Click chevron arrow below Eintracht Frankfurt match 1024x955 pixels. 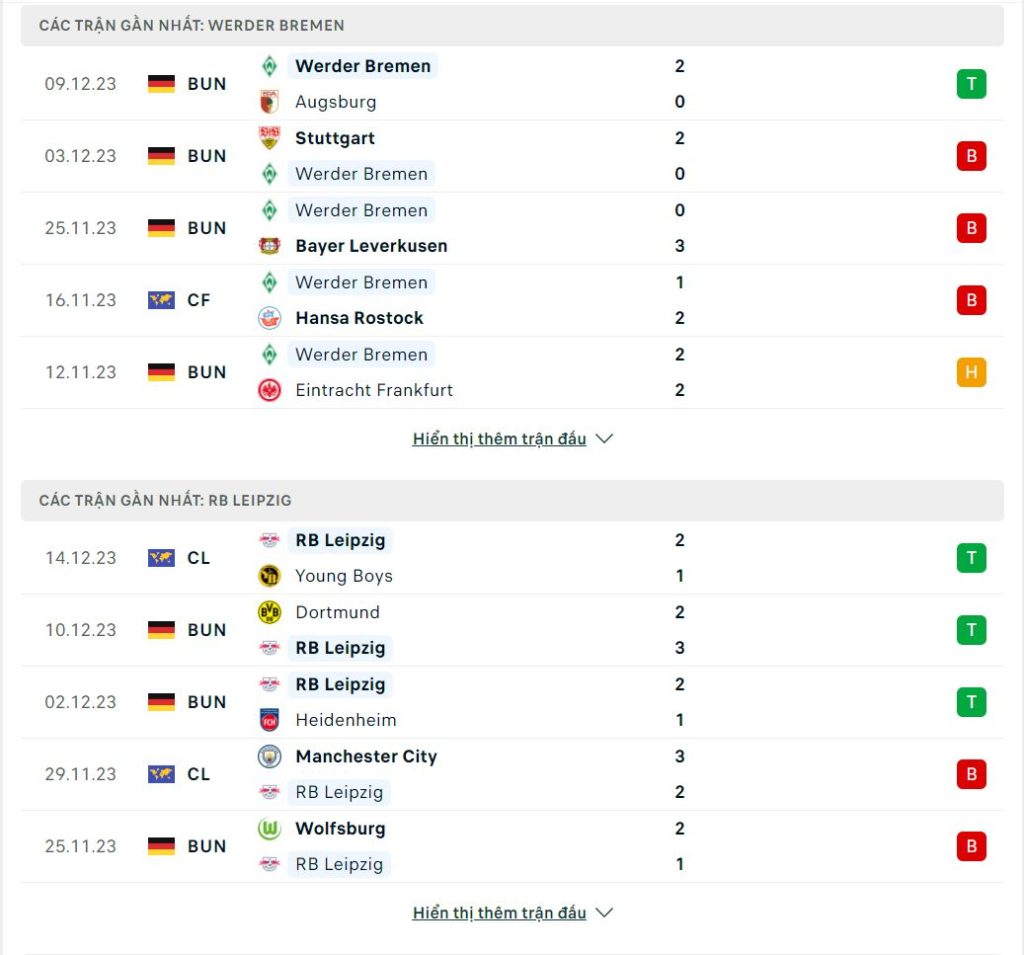(604, 439)
